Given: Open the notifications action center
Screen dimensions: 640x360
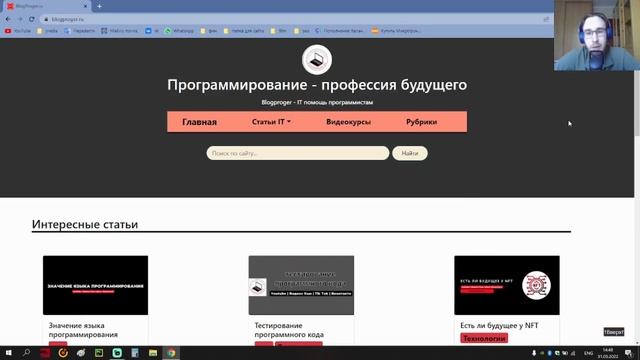Looking at the screenshot, I should click(x=629, y=353).
